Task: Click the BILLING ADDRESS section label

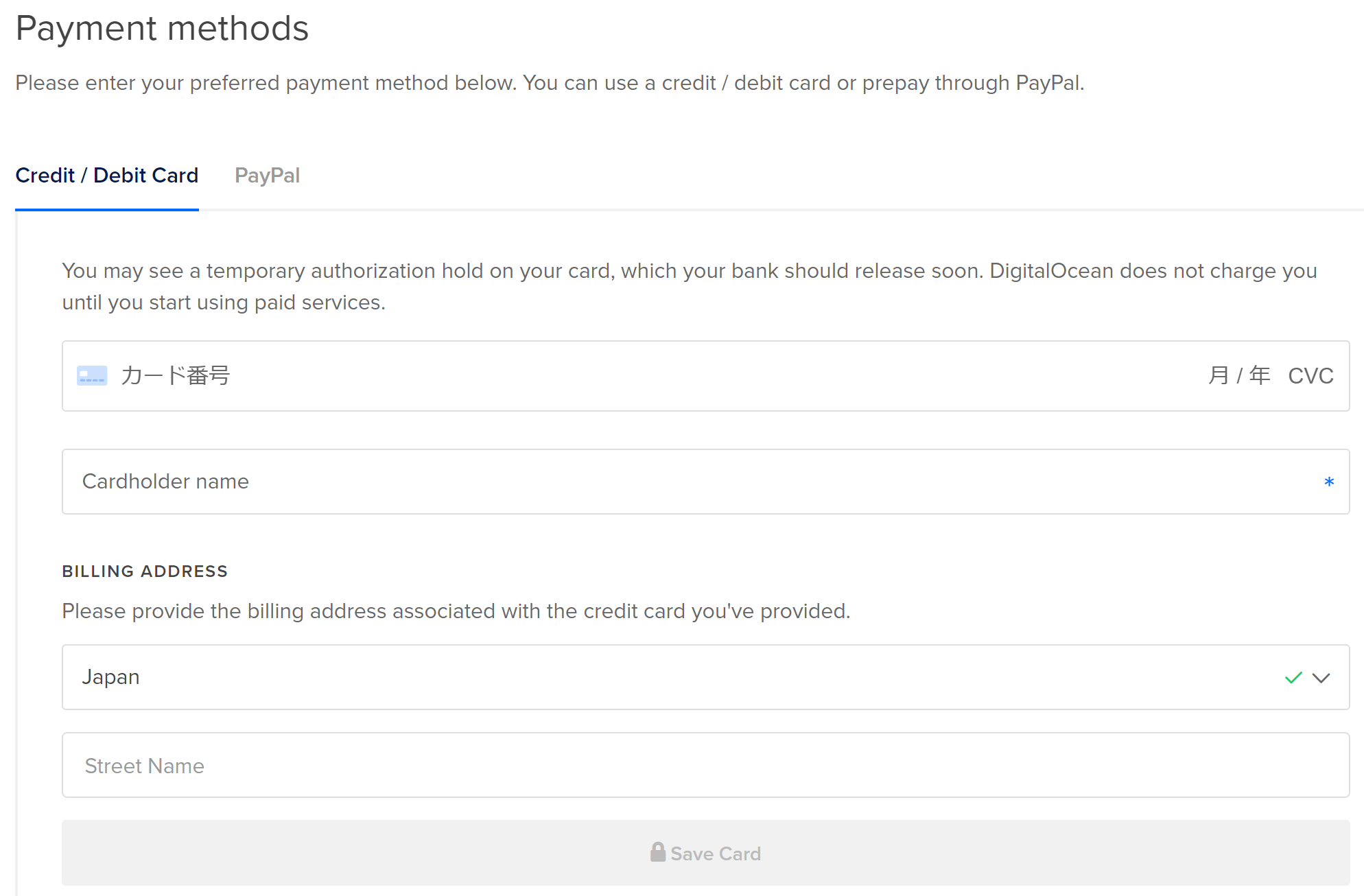Action: click(145, 571)
